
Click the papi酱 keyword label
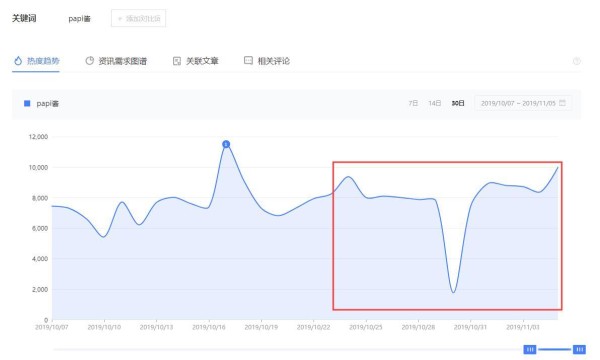click(x=80, y=19)
